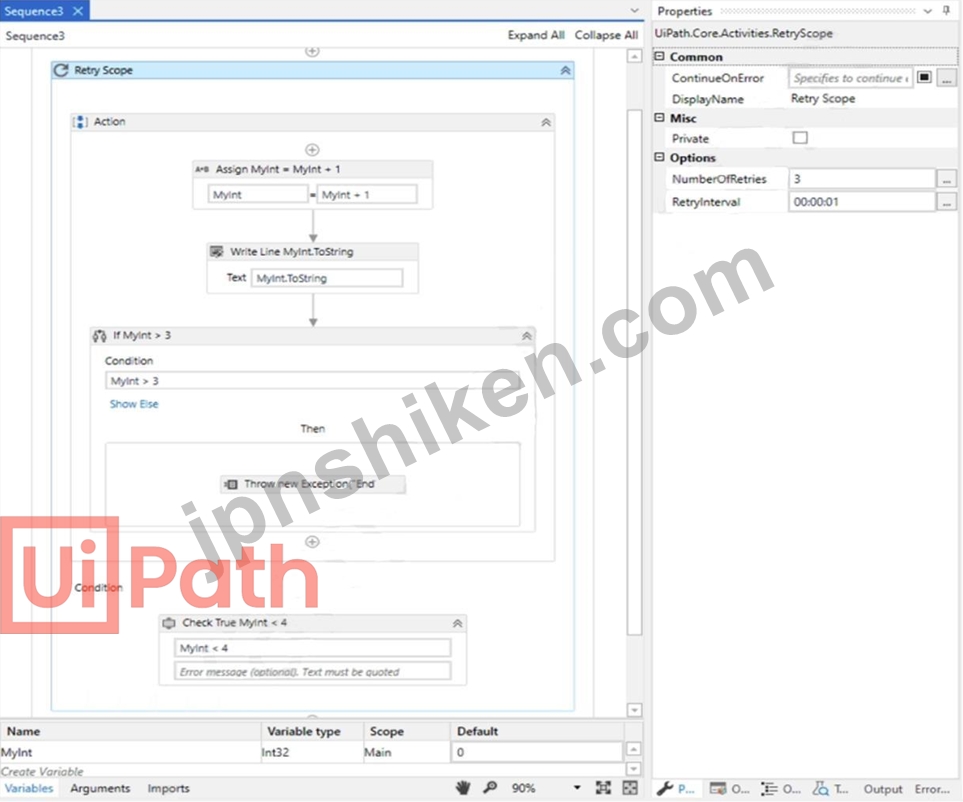Image resolution: width=963 pixels, height=802 pixels.
Task: Open the zoom percentage dropdown
Action: click(x=575, y=788)
